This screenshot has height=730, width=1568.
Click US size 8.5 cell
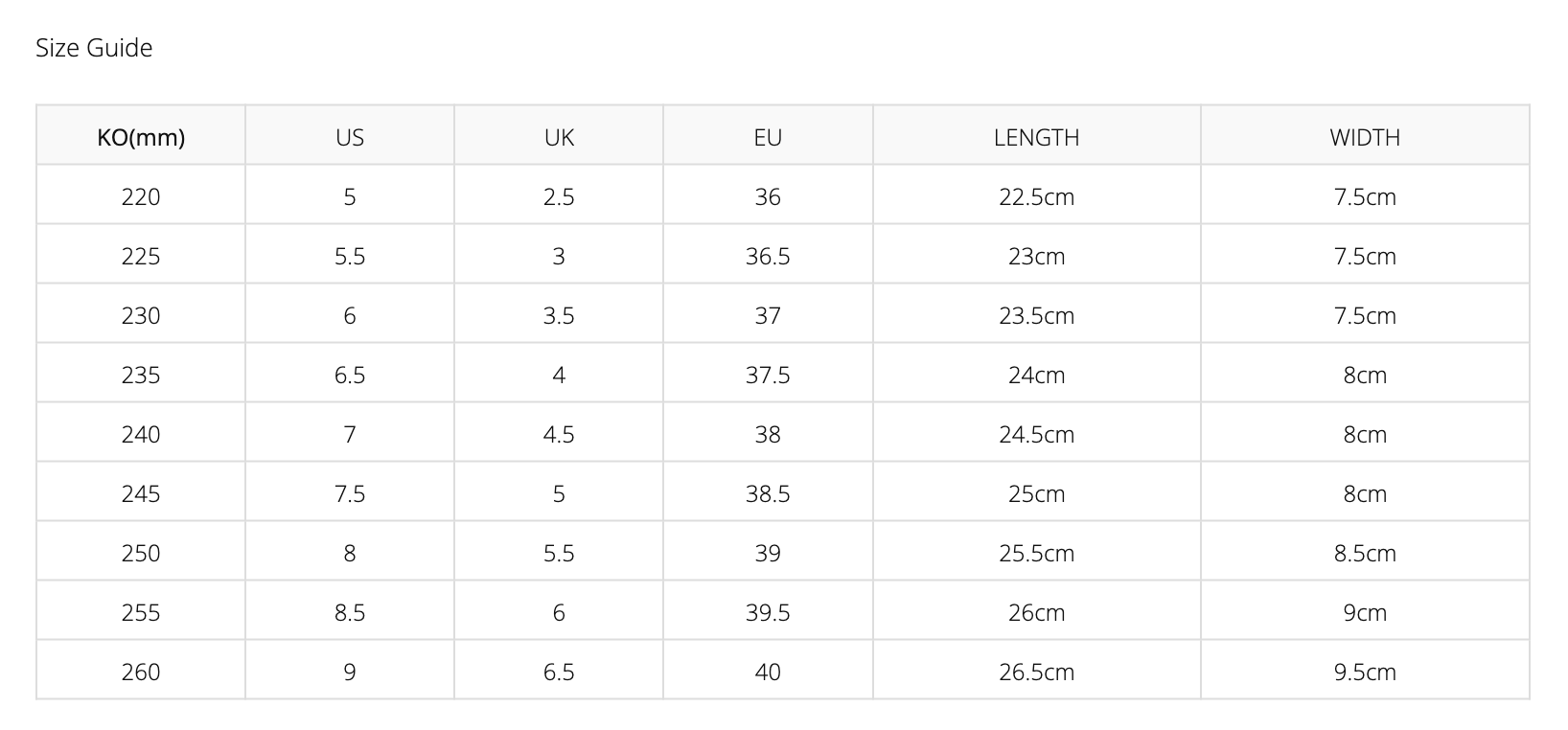tap(350, 612)
